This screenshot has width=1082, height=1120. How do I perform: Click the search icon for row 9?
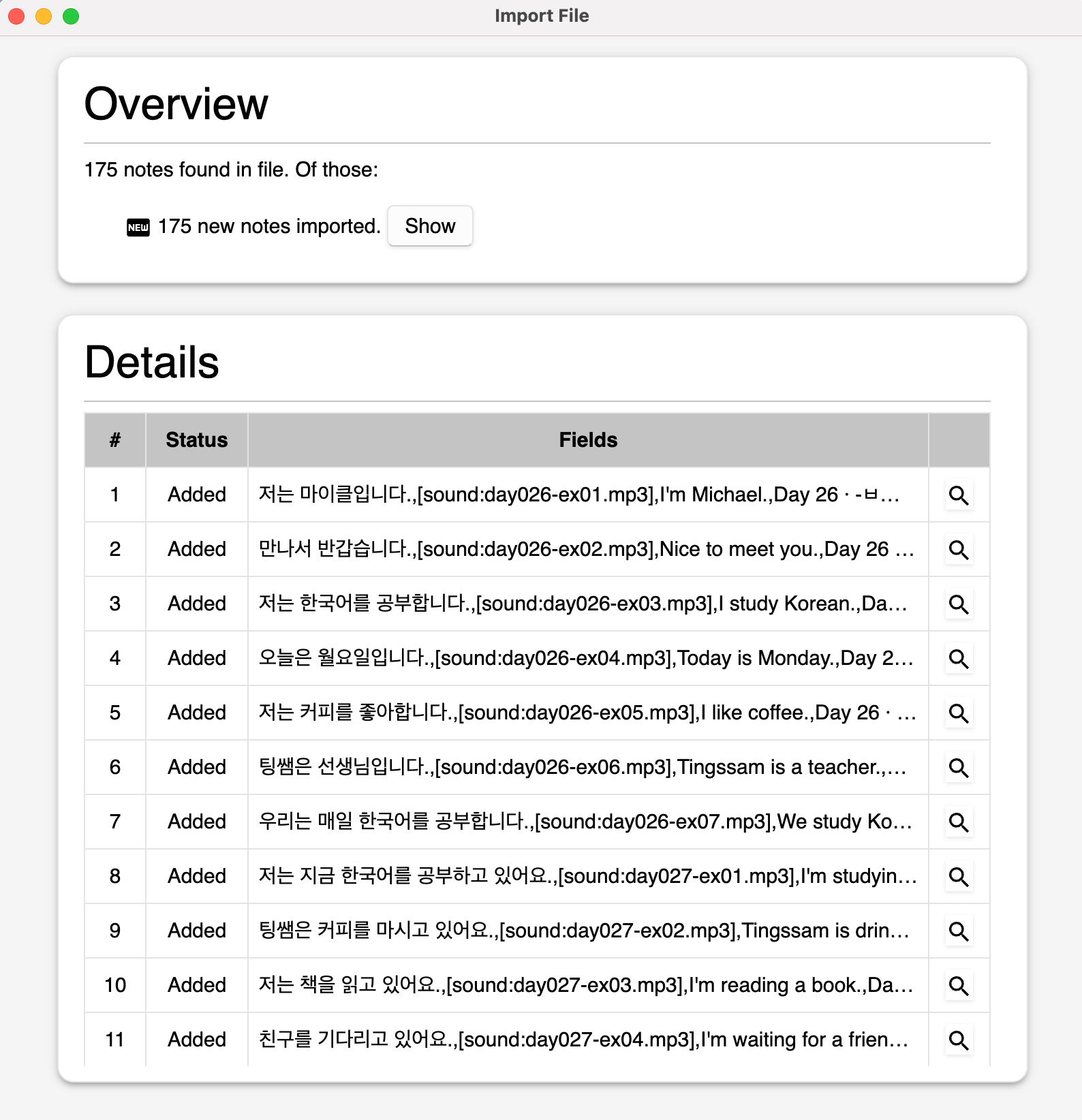[959, 931]
